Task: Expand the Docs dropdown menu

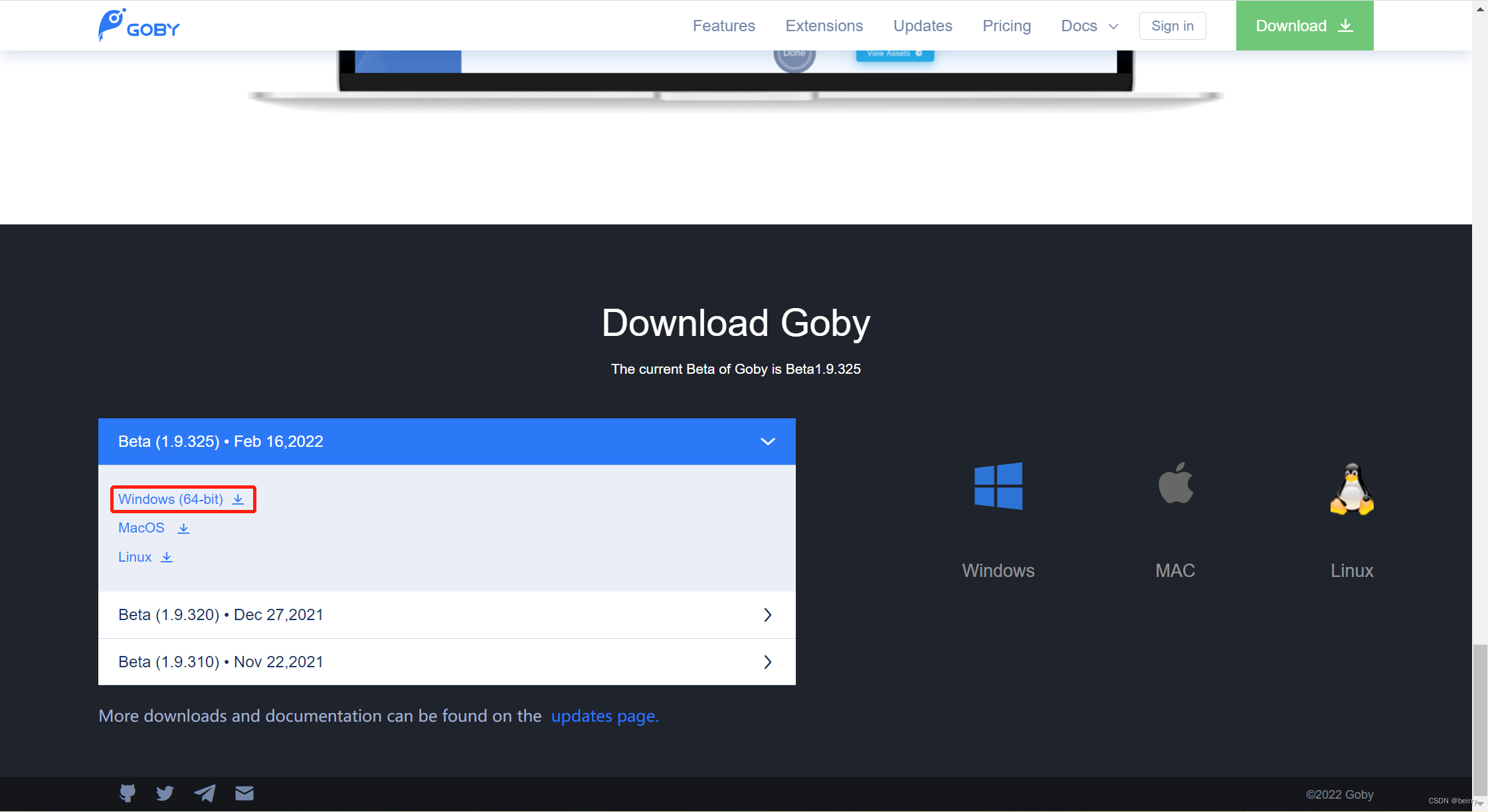Action: click(x=1089, y=26)
